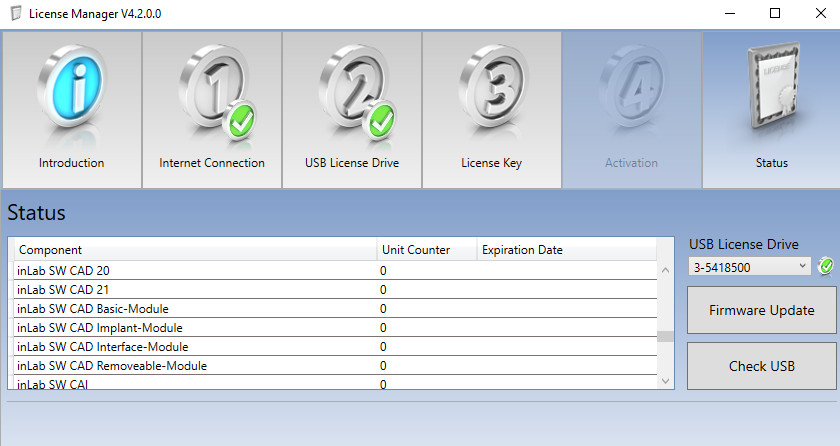Viewport: 840px width, 446px height.
Task: Switch to License Key tab label
Action: click(x=491, y=163)
